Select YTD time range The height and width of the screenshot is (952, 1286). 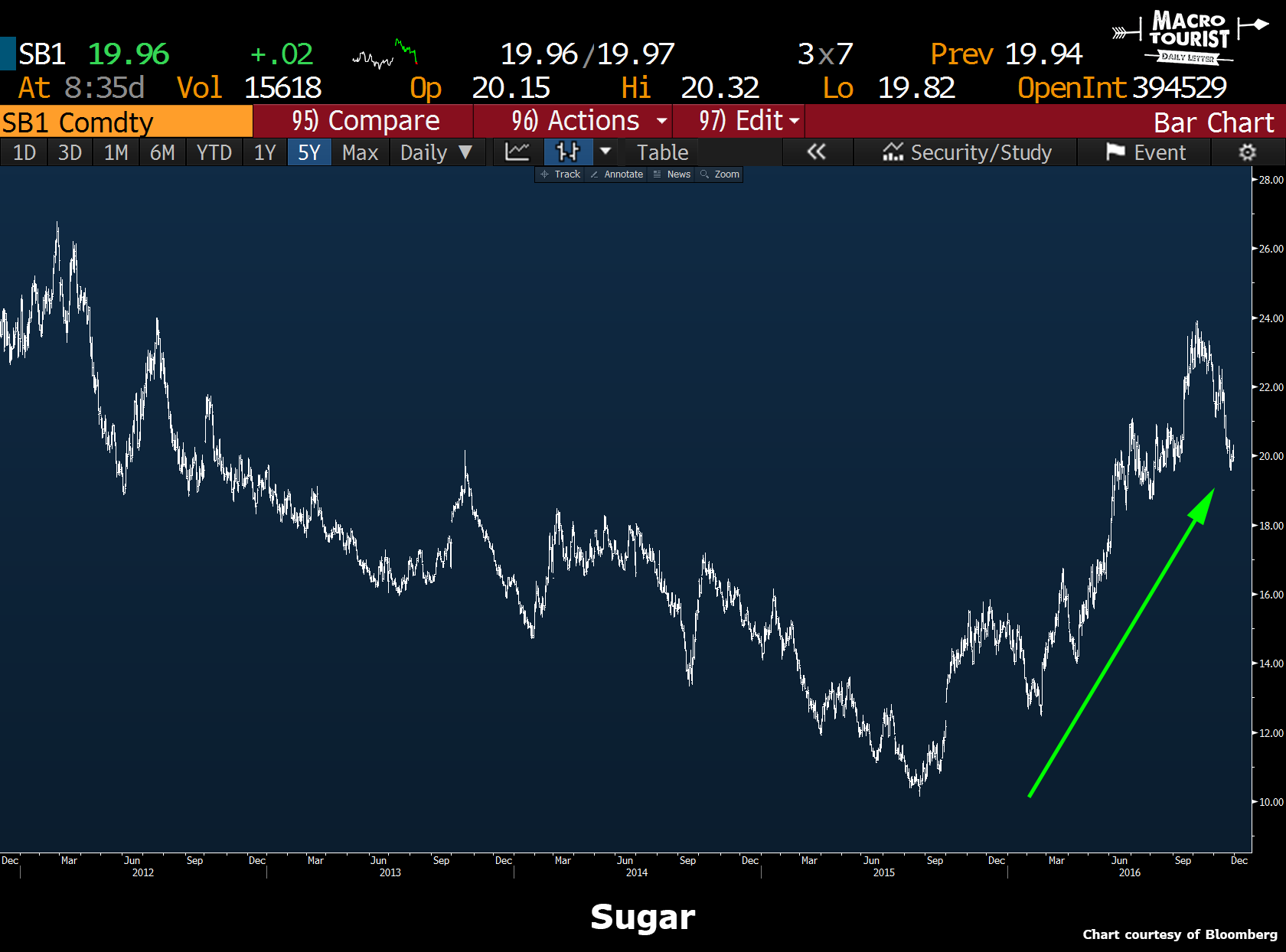(214, 152)
